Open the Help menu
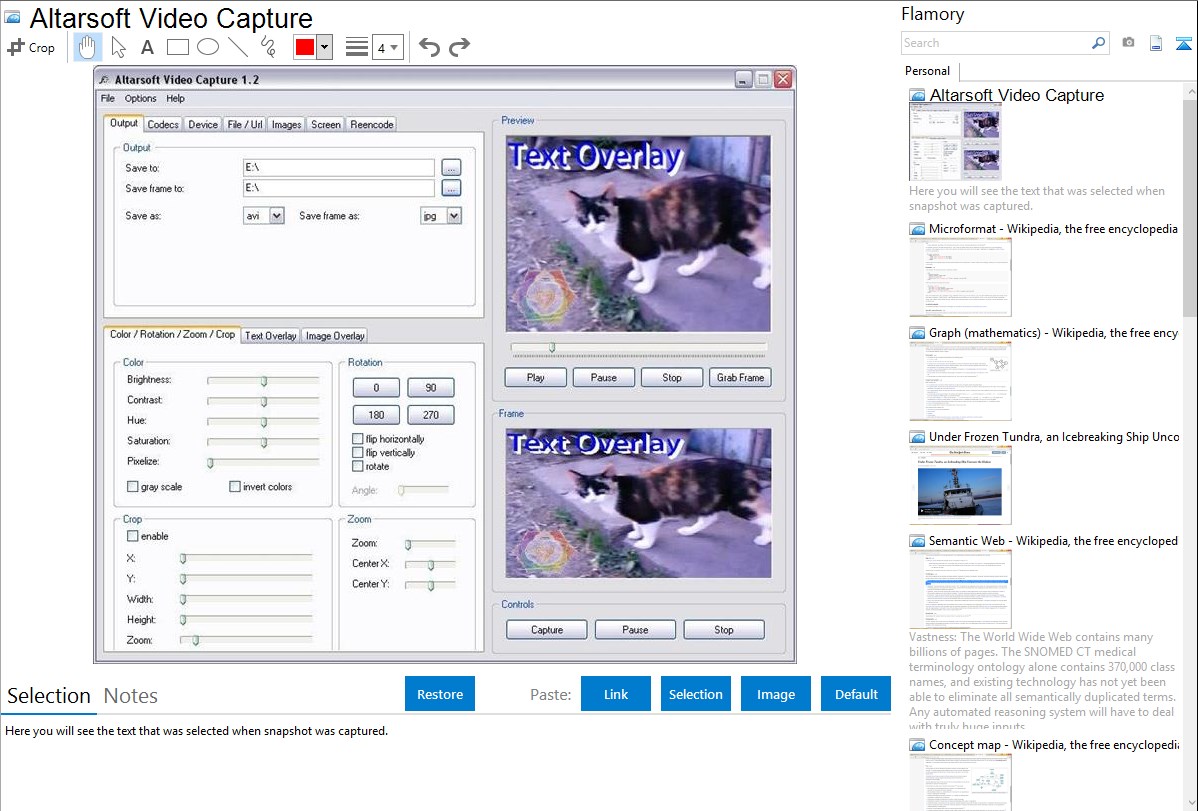Viewport: 1198px width, 811px height. point(176,99)
